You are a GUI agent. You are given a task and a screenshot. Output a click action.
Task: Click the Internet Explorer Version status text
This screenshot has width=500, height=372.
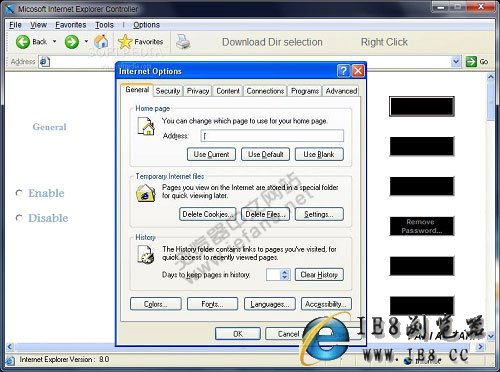pyautogui.click(x=64, y=359)
